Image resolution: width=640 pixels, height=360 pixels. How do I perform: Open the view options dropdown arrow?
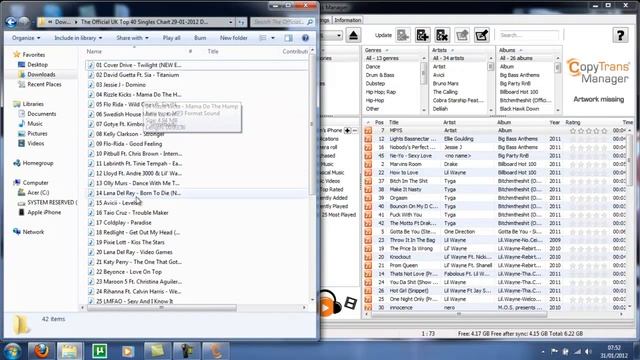point(273,38)
